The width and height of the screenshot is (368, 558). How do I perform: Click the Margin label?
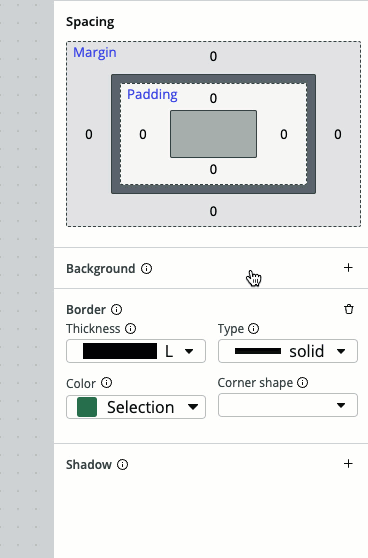click(95, 53)
